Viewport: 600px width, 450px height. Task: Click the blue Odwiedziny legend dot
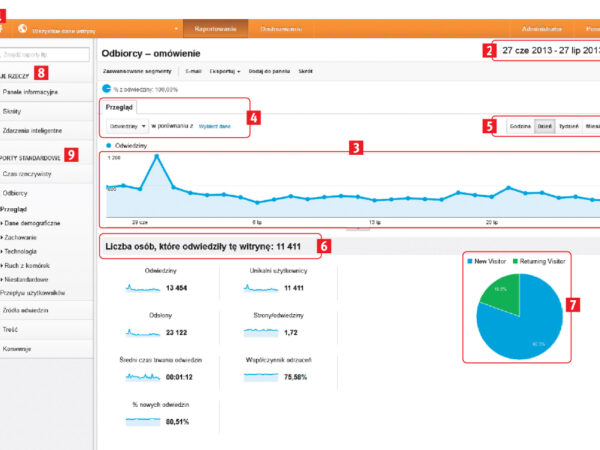pos(109,145)
